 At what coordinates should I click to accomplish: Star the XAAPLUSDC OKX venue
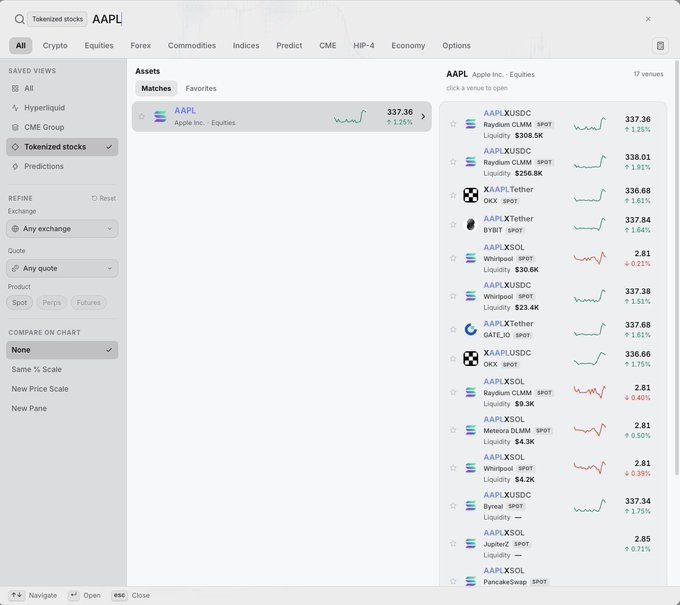tap(453, 359)
